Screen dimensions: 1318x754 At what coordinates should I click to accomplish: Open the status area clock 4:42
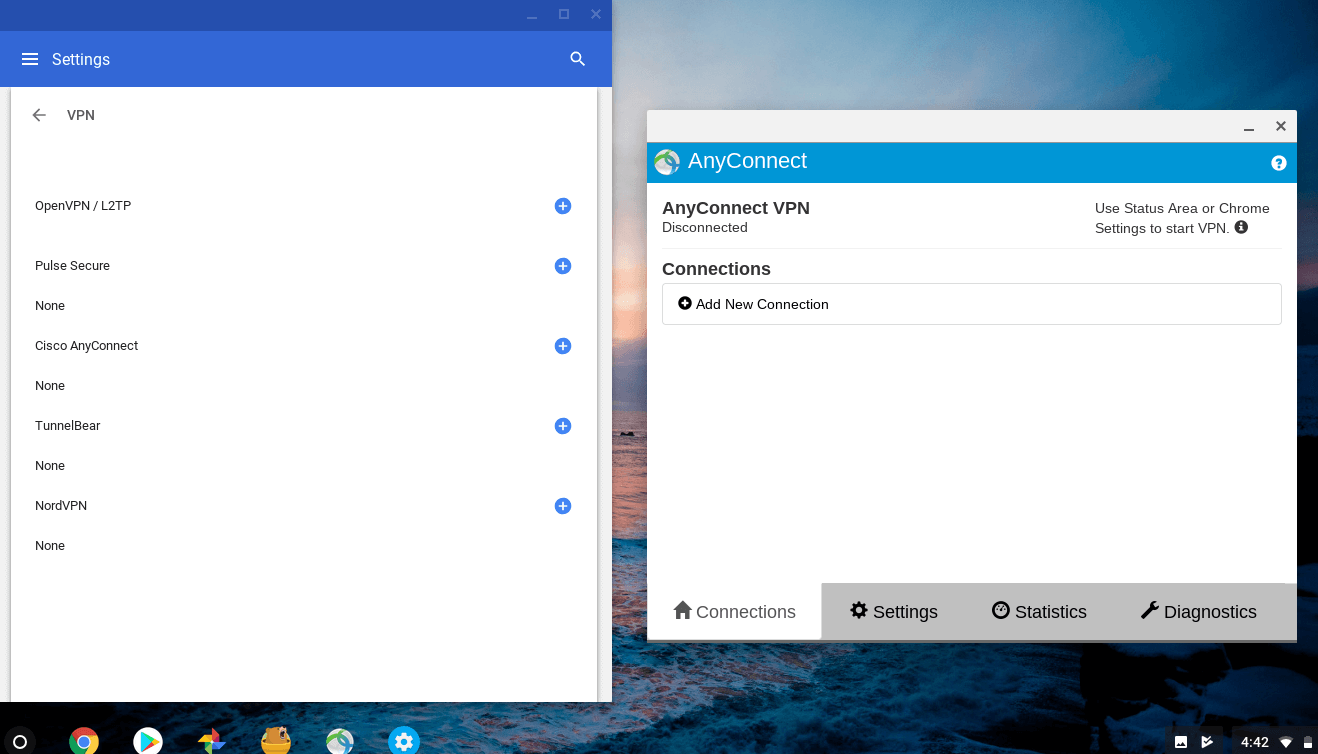[x=1255, y=742]
